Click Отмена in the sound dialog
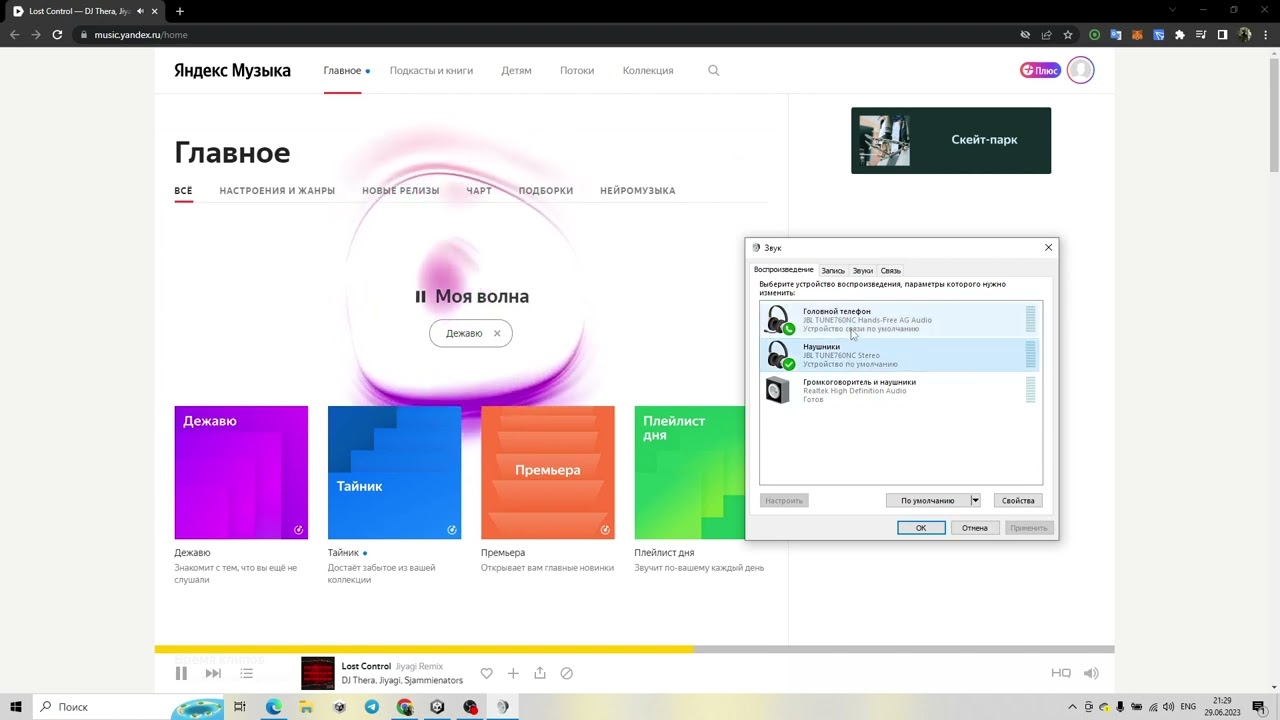This screenshot has height=720, width=1280. 975,528
